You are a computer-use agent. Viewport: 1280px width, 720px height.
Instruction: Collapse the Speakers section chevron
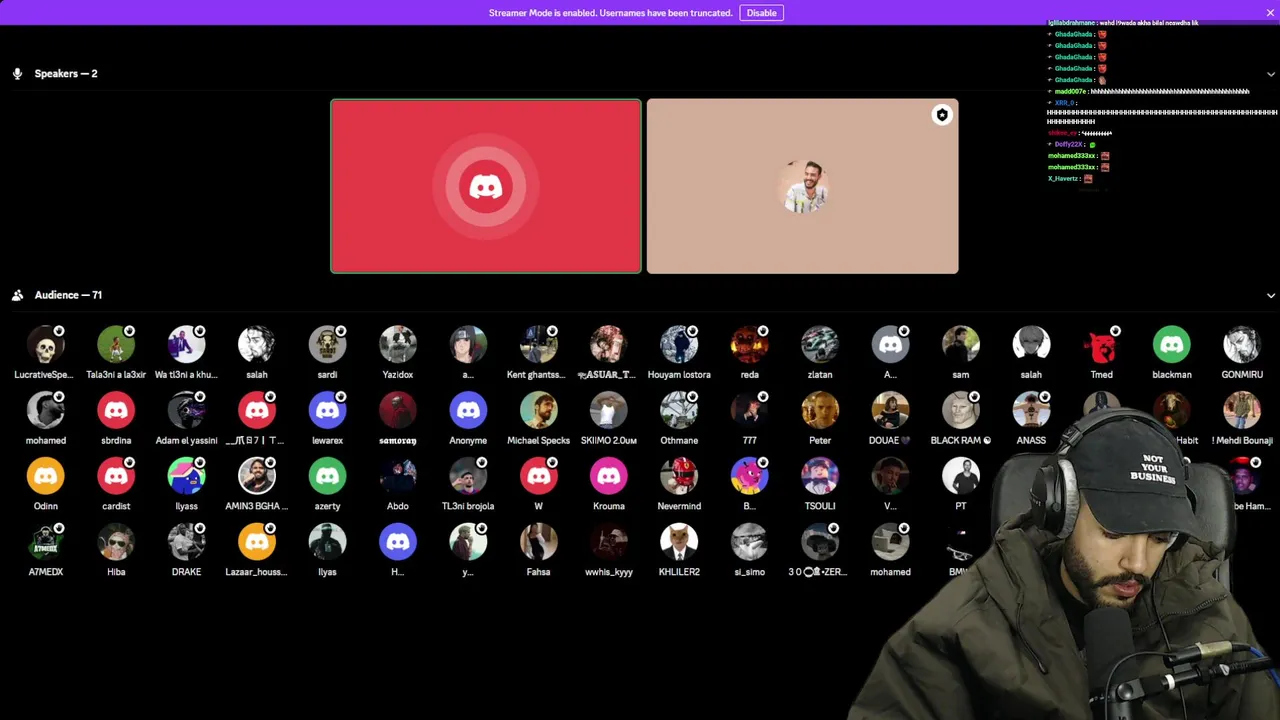[x=1271, y=74]
